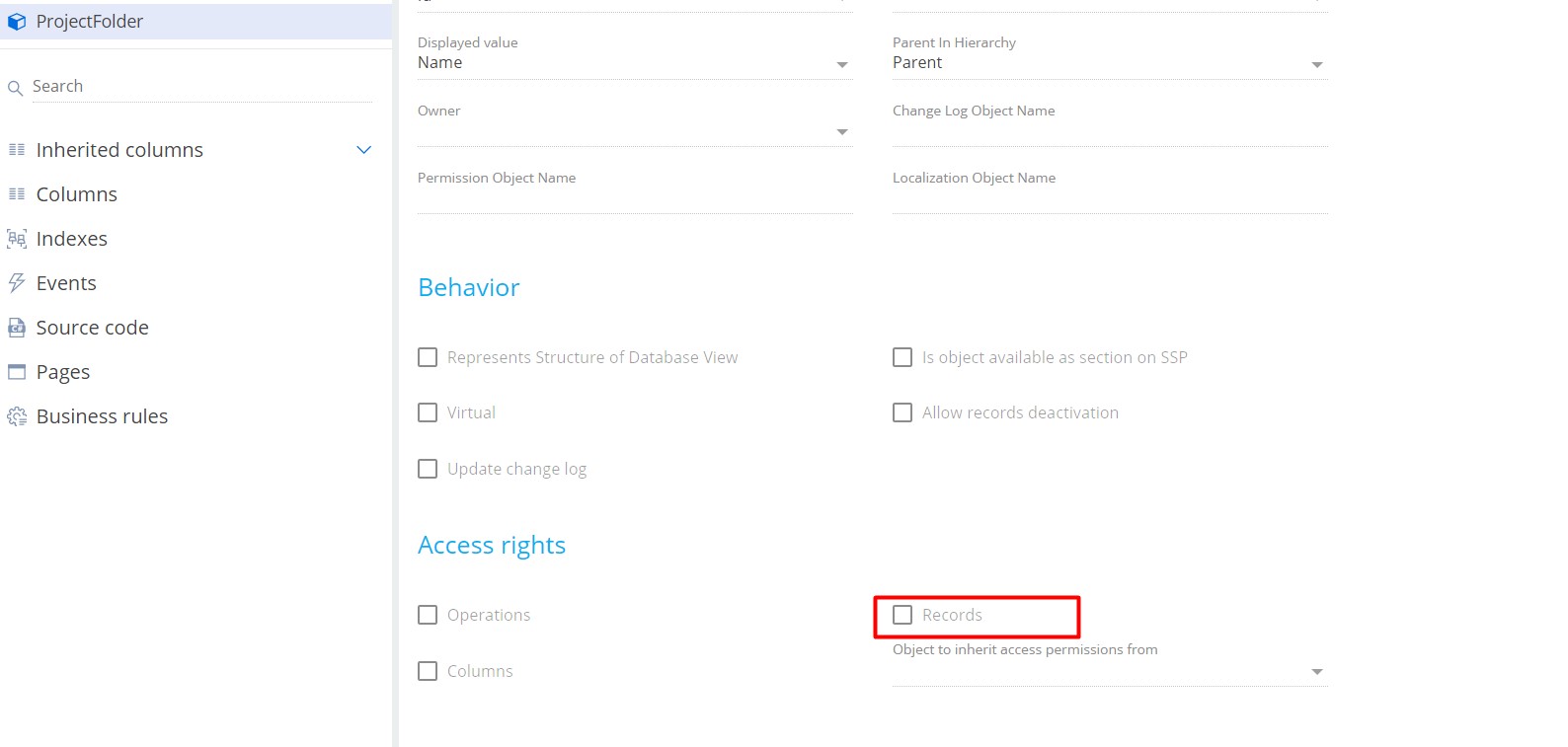
Task: Open the Parent In Hierarchy dropdown
Action: pyautogui.click(x=1316, y=64)
